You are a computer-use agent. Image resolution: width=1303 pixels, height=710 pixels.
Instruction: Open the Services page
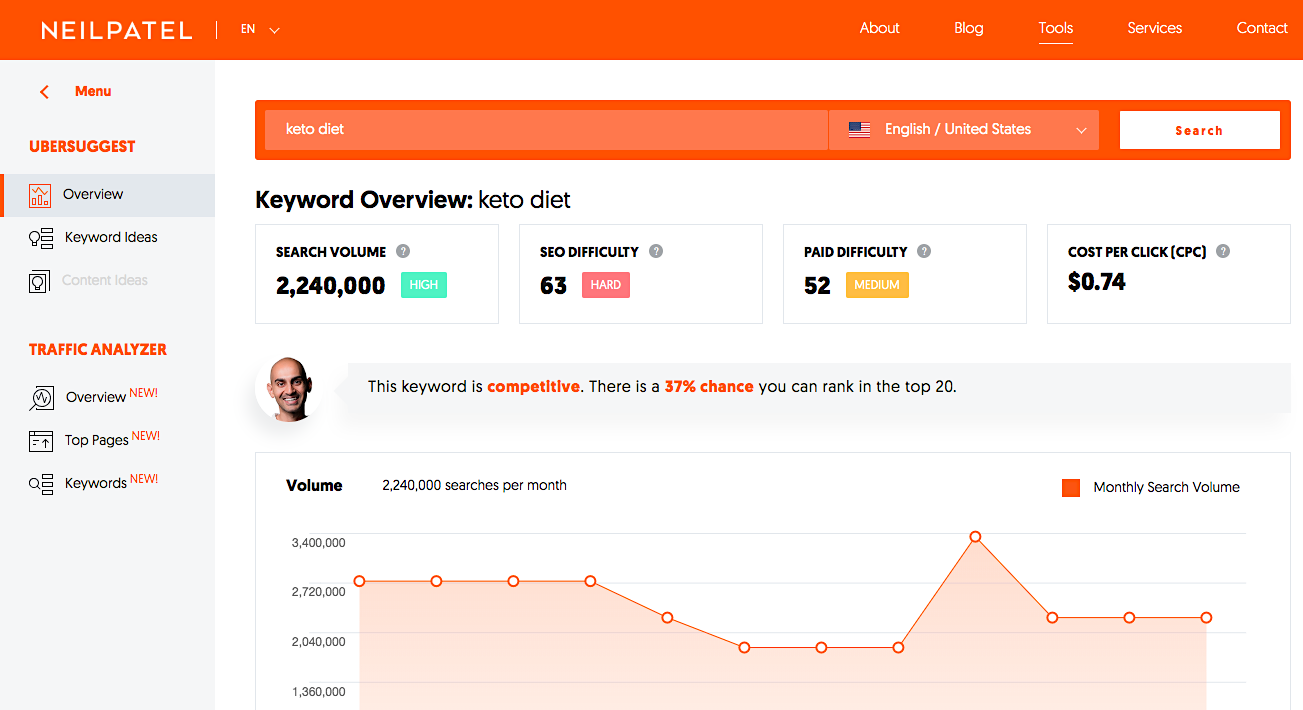click(x=1155, y=28)
